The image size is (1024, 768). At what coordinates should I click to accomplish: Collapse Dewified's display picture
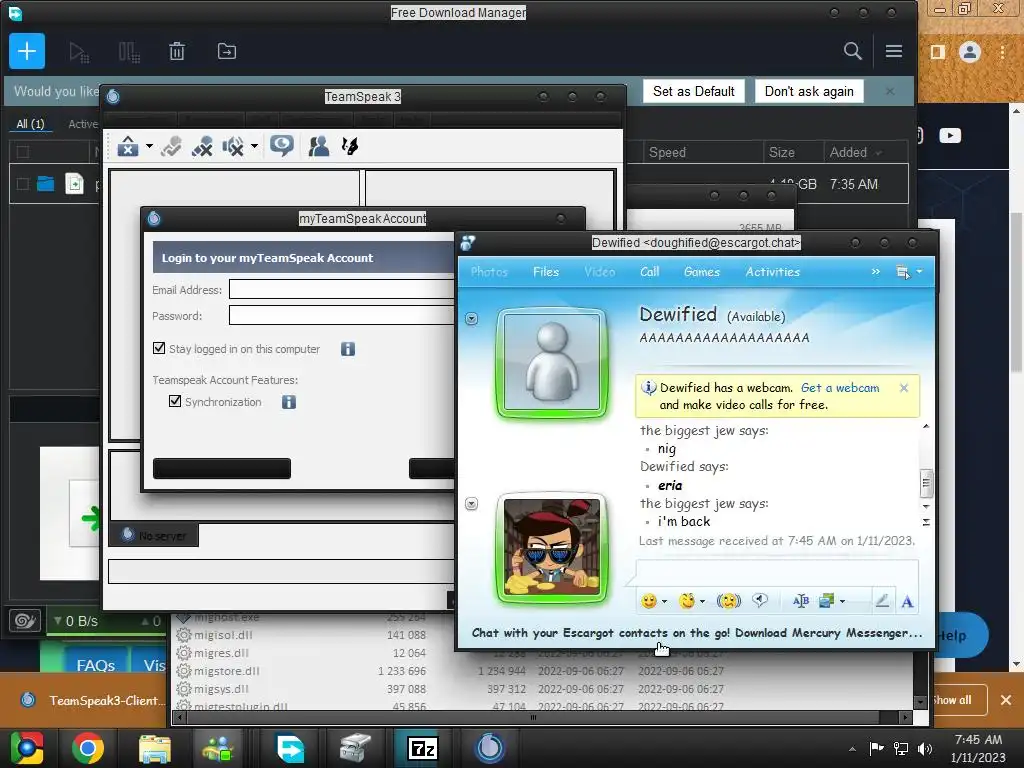click(x=472, y=319)
